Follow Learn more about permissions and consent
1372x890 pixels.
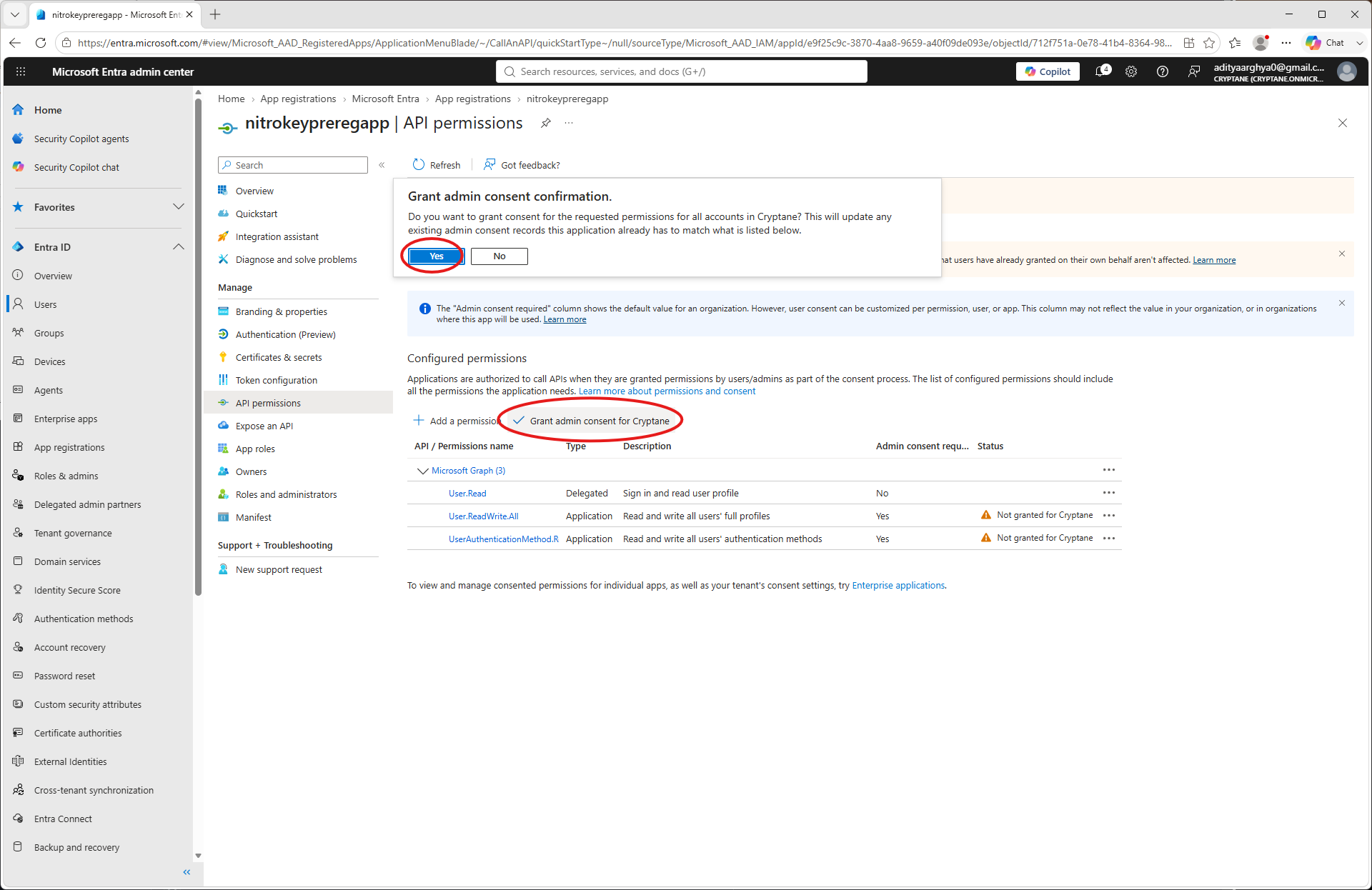click(667, 391)
